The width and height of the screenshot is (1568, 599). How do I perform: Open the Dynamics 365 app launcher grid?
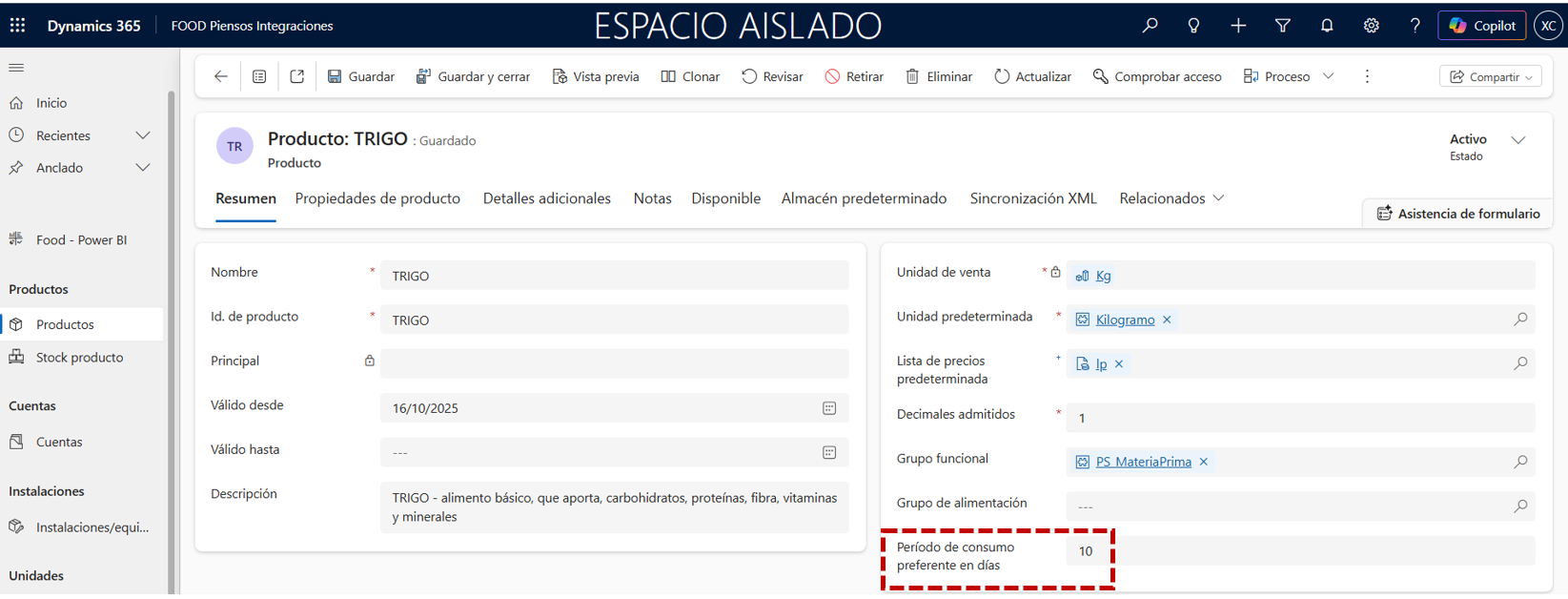point(17,26)
